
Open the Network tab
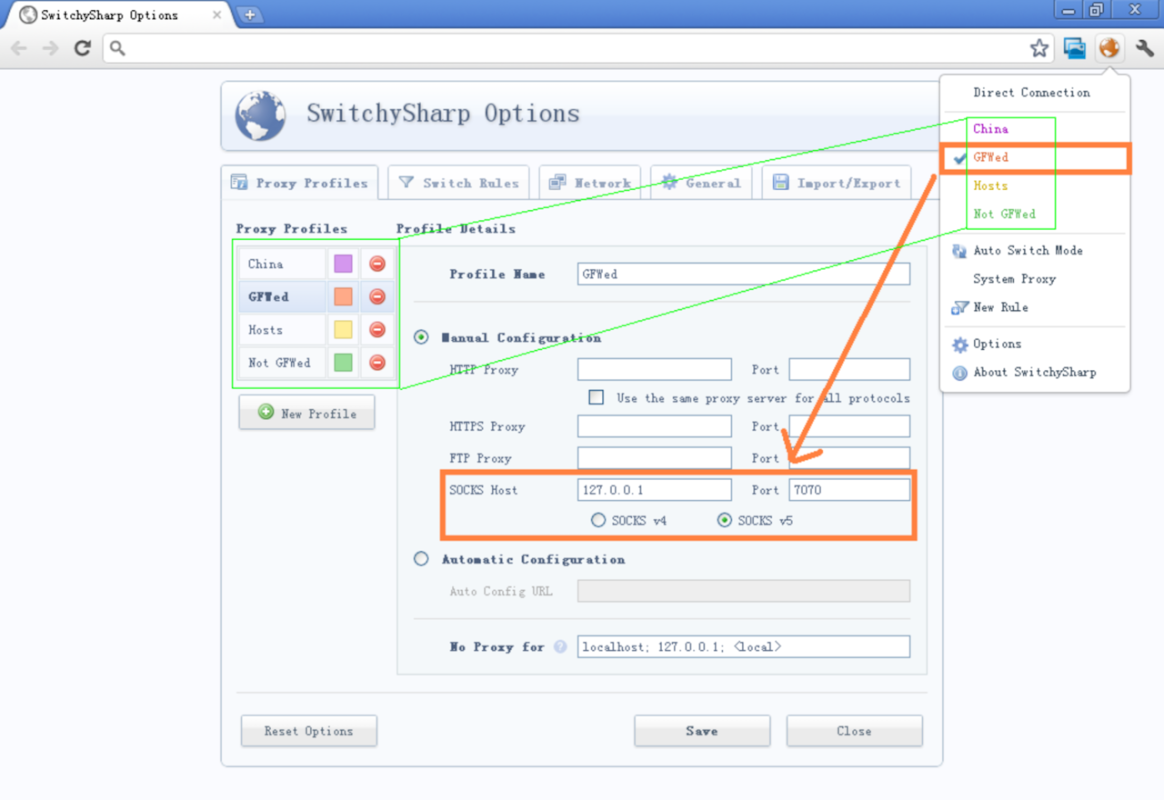click(590, 183)
